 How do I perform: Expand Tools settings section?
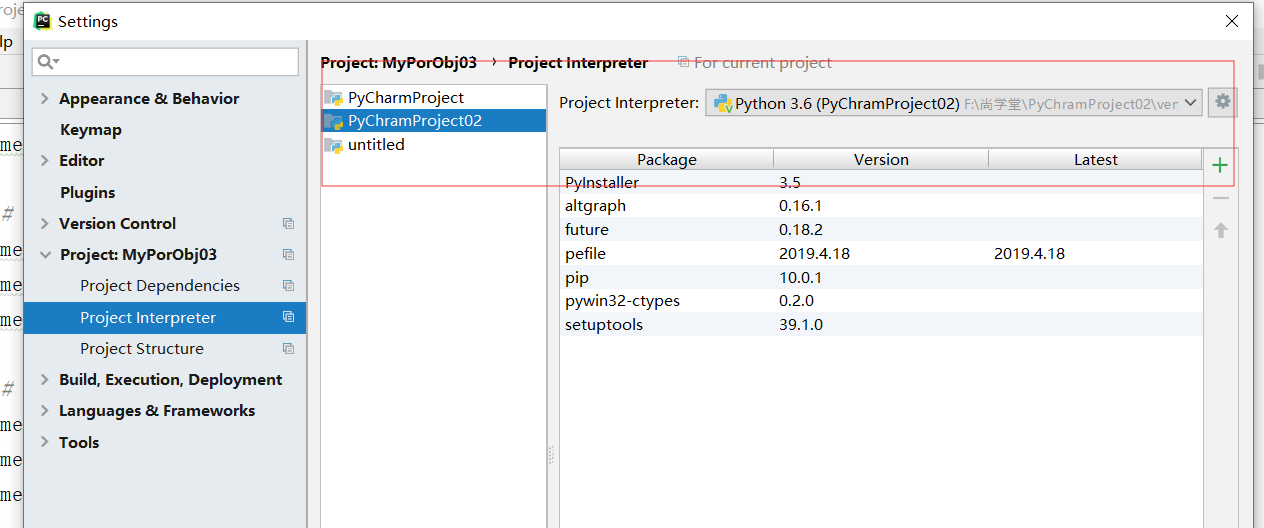pos(44,442)
